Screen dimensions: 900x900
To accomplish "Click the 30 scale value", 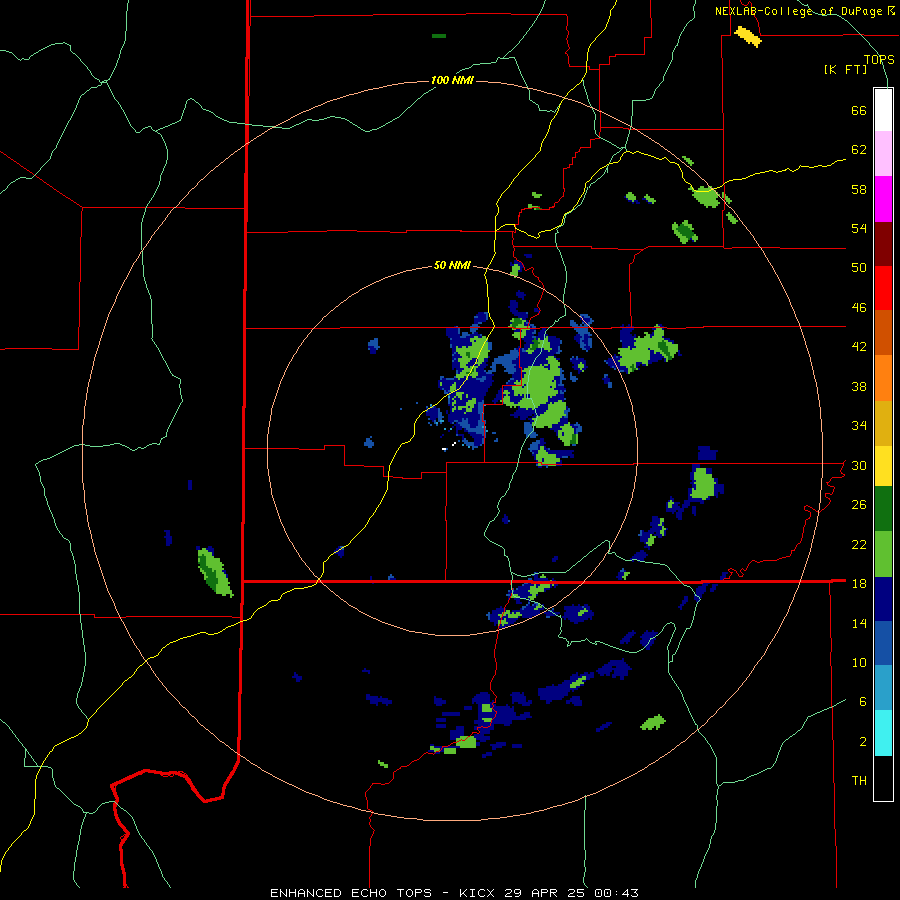I will pos(859,465).
